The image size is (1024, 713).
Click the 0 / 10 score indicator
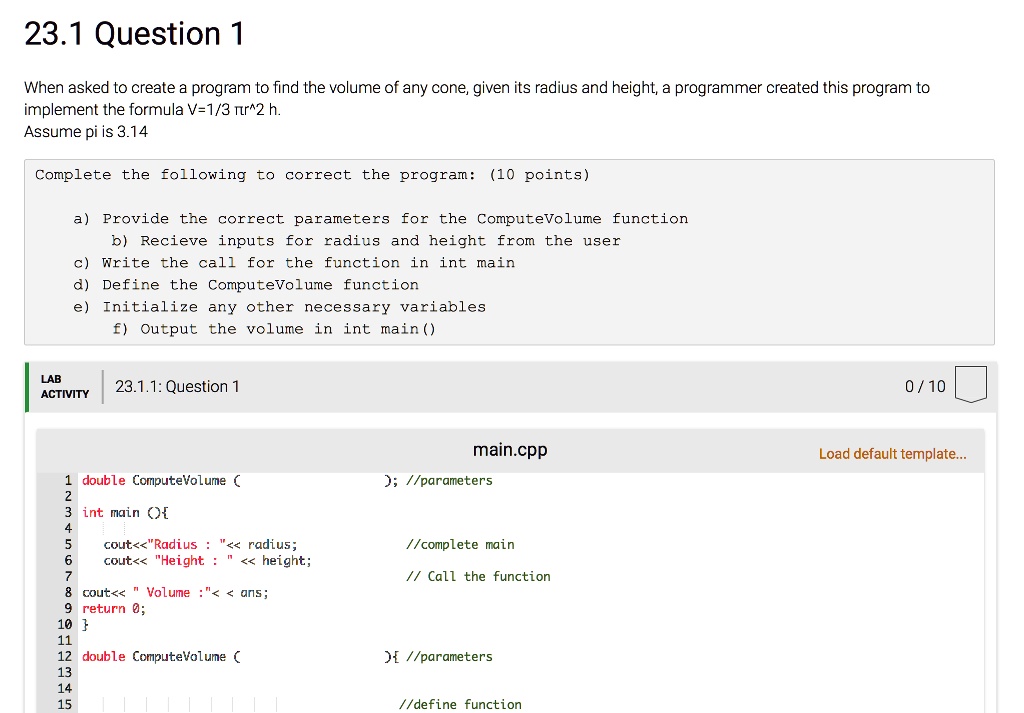tap(924, 386)
